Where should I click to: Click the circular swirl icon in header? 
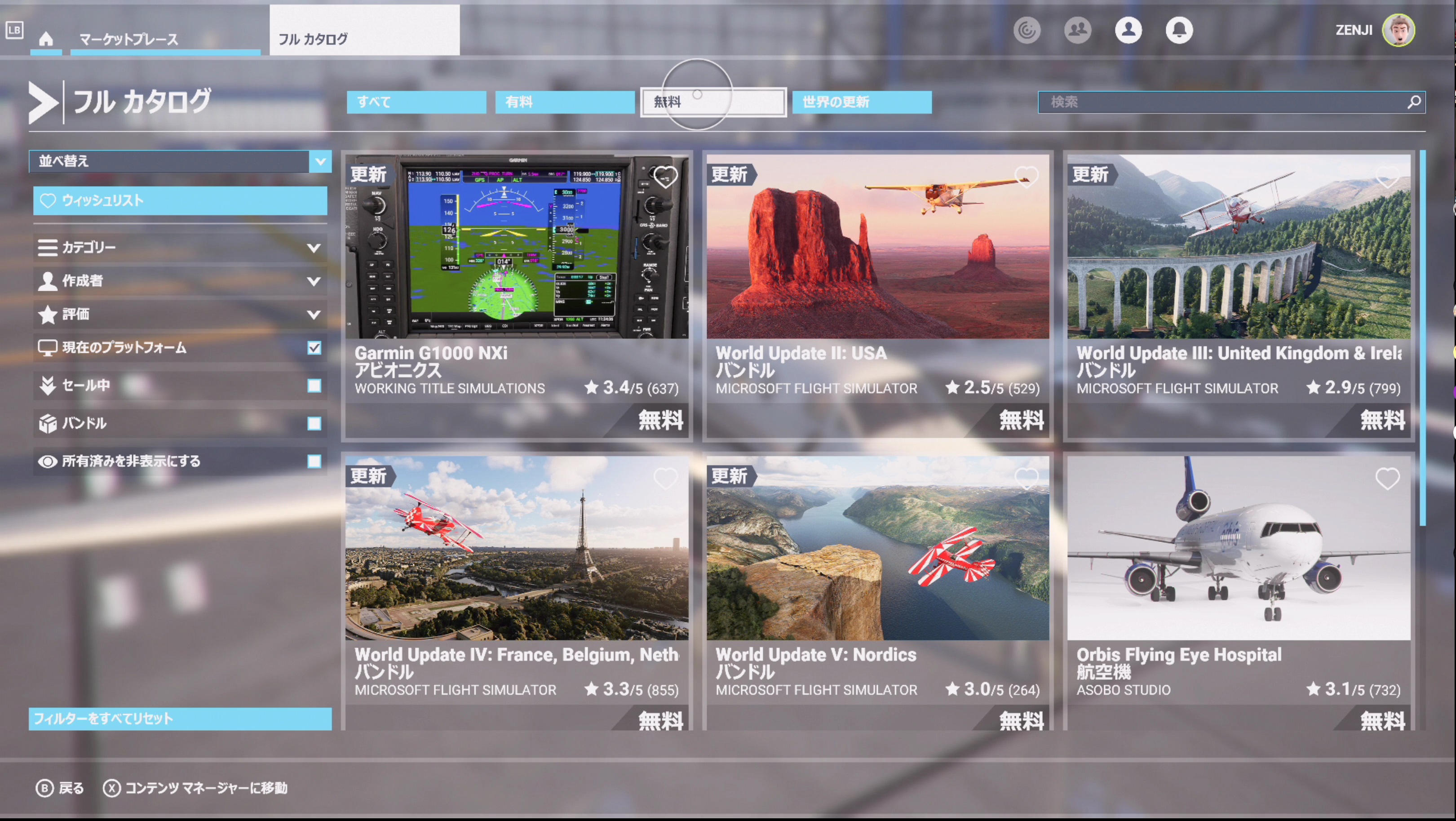(1027, 29)
